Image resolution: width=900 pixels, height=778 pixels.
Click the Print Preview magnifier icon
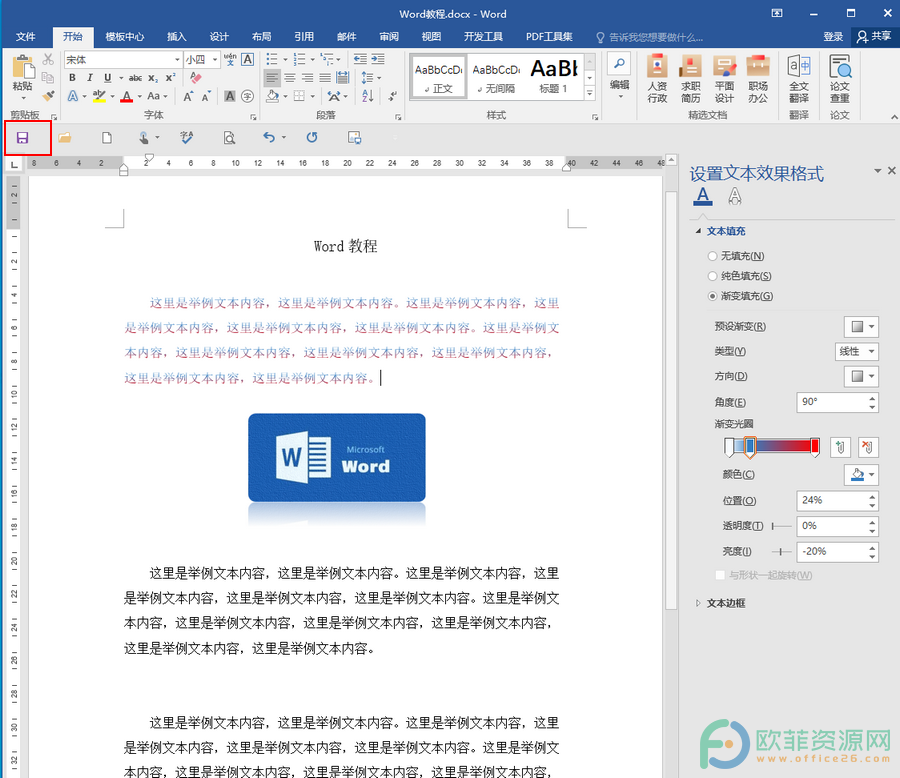229,138
